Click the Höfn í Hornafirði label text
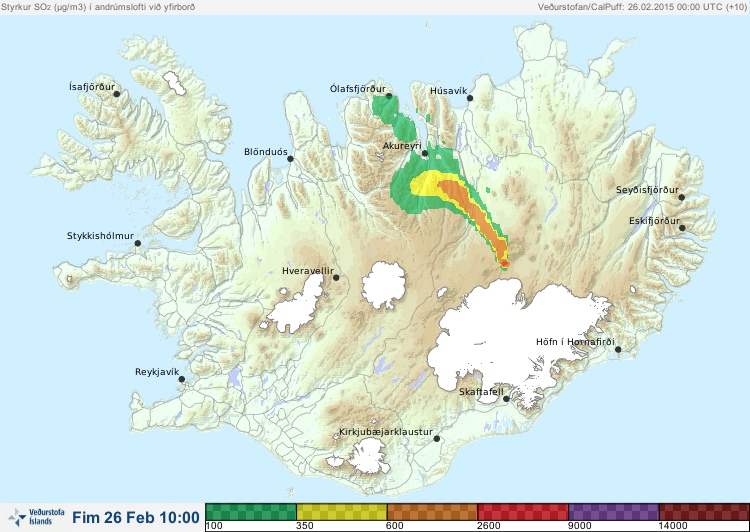This screenshot has height=532, width=750. [575, 342]
